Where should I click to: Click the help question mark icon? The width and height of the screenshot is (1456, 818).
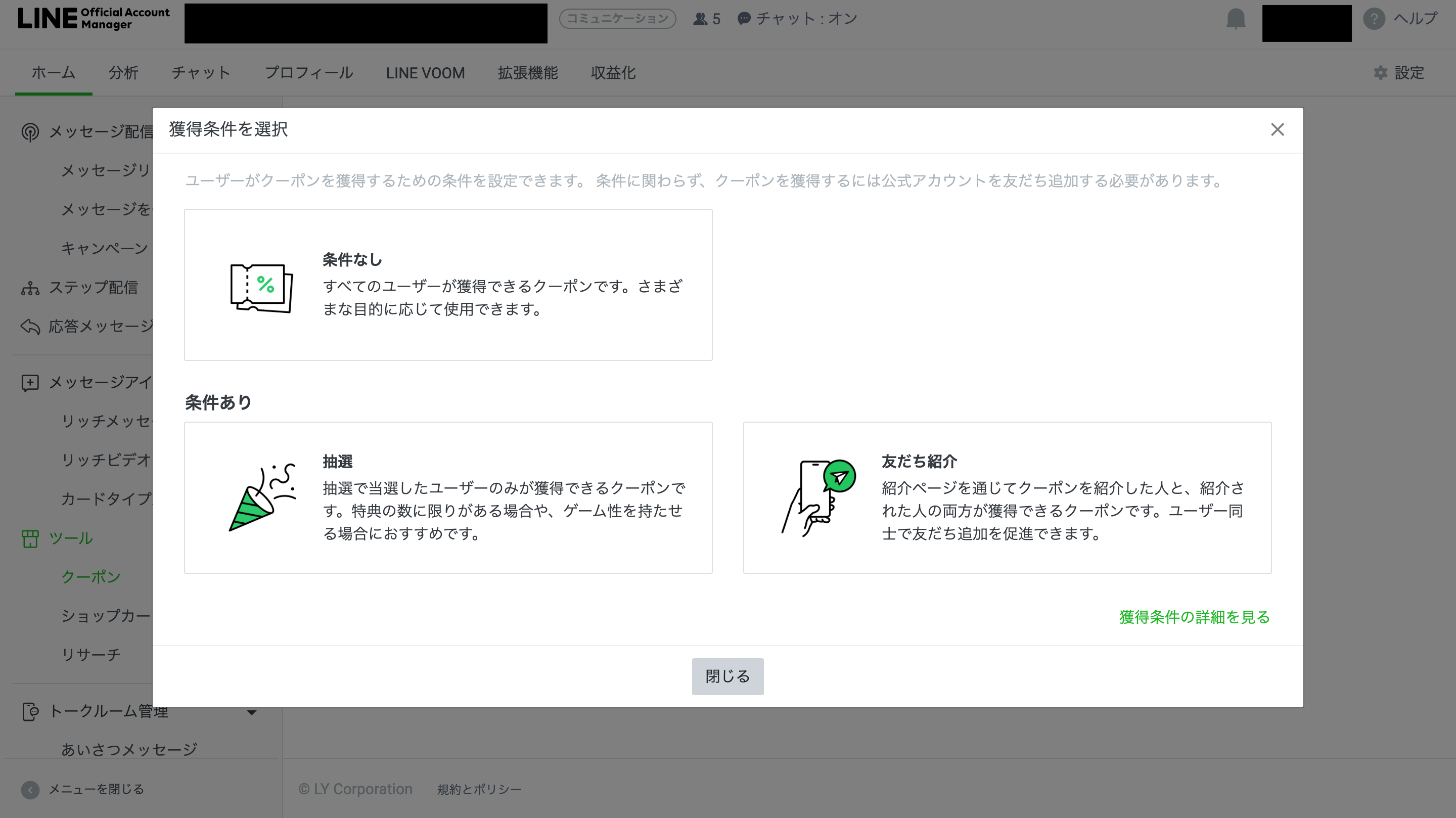pos(1374,19)
